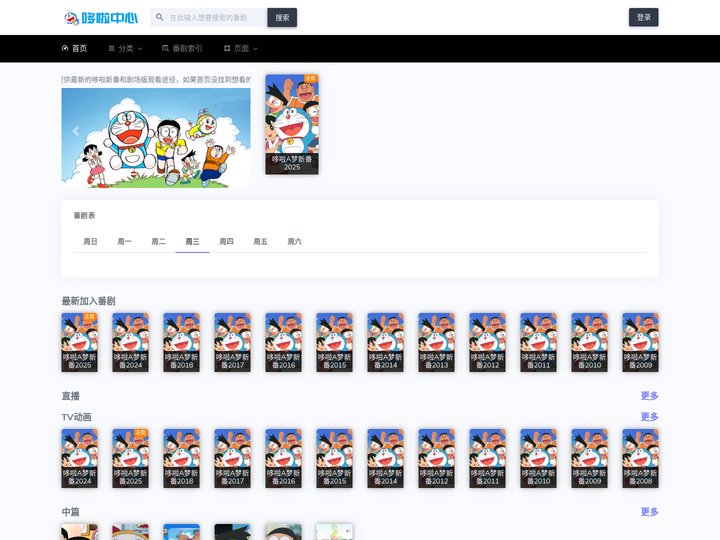The image size is (720, 540).
Task: Open the 番剧索引 index nav item
Action: [x=182, y=48]
